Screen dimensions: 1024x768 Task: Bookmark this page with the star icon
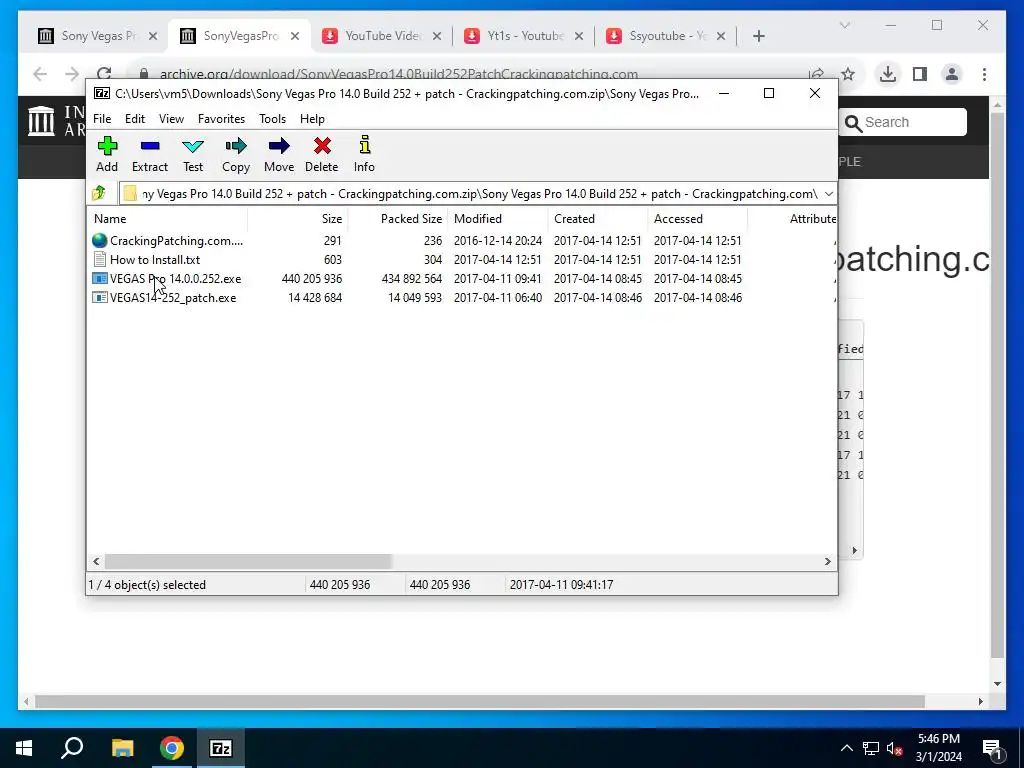tap(848, 74)
